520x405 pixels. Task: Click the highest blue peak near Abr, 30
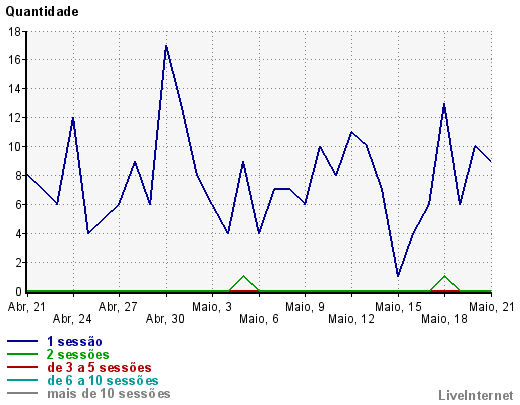point(166,46)
